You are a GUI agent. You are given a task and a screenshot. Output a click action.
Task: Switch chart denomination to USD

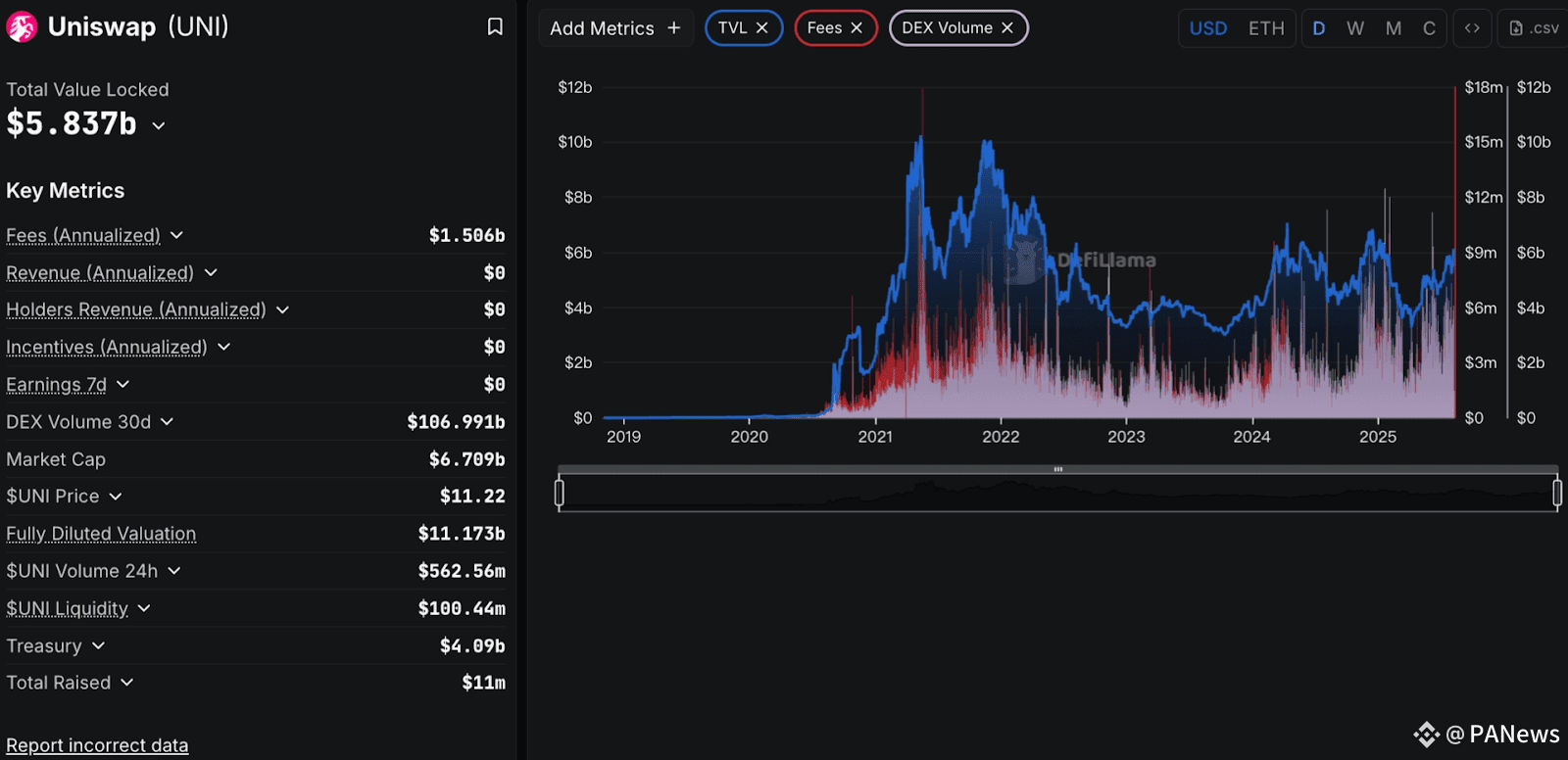(1208, 28)
